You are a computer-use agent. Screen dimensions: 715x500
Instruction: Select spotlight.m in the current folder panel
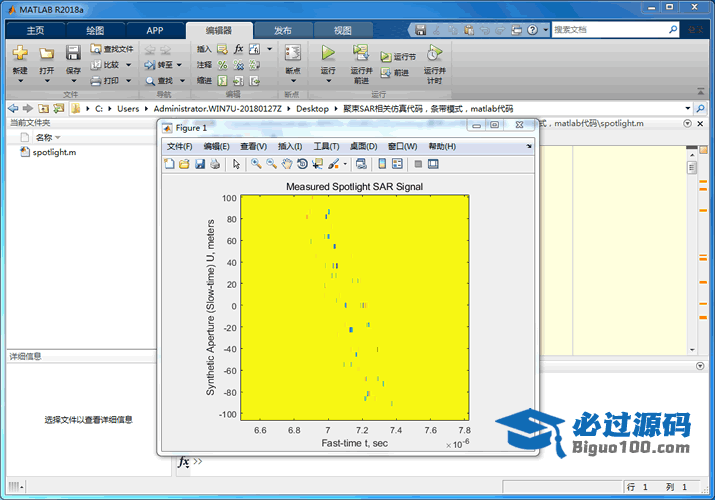(x=53, y=153)
